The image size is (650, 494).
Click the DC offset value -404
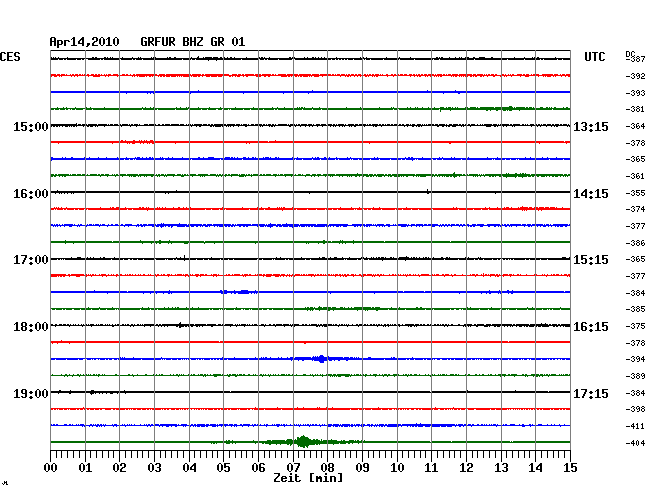[x=635, y=443]
